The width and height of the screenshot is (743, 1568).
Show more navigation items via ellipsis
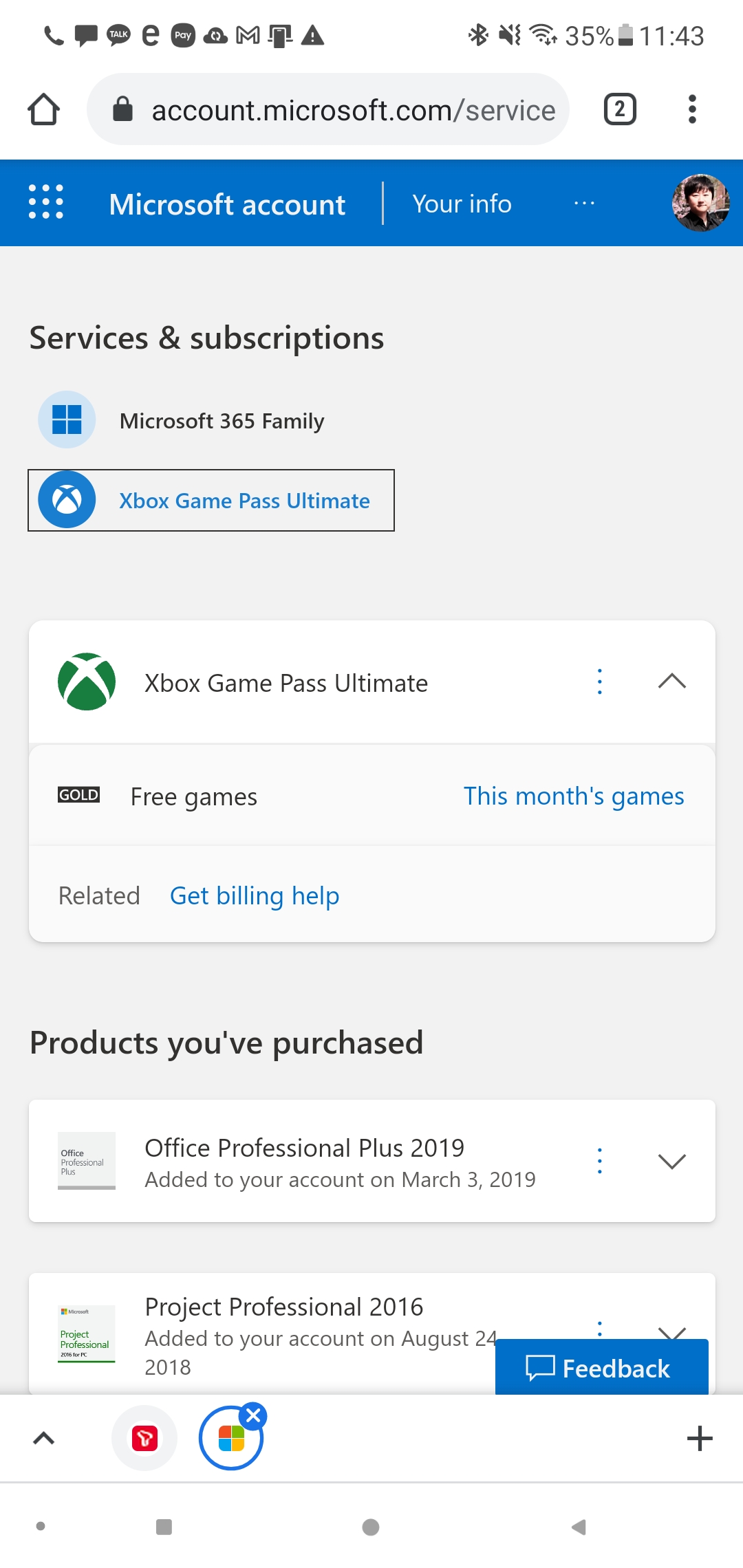[584, 204]
